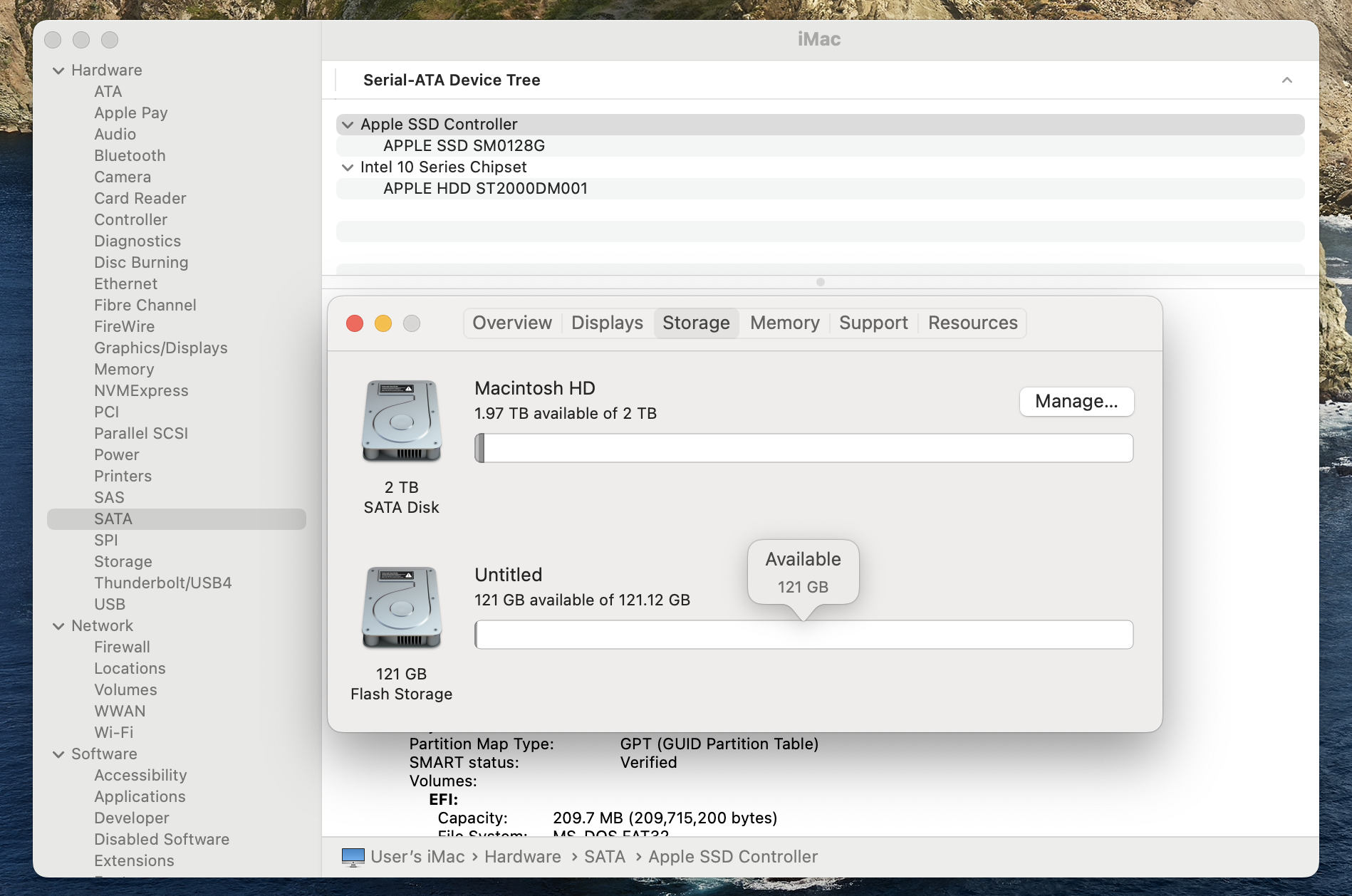
Task: Click the Macintosh HD storage usage bar
Action: coord(804,448)
